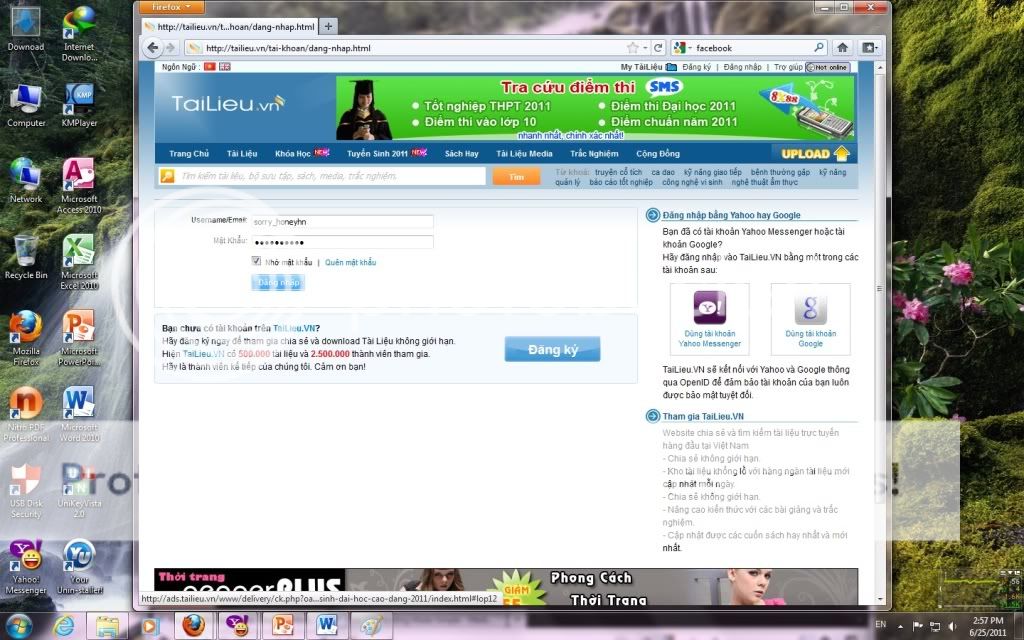Select the Network desktop icon

click(25, 181)
